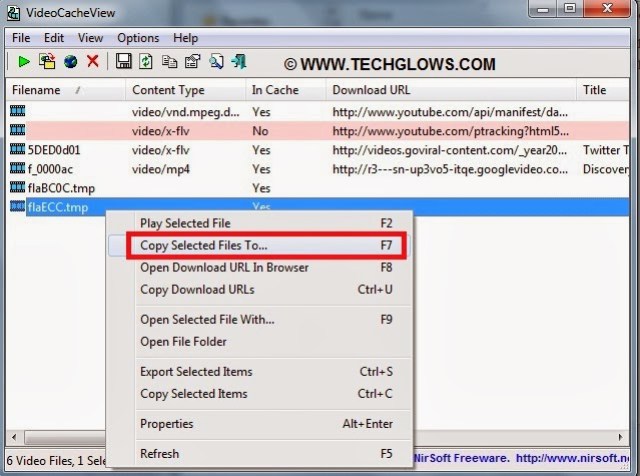Click the video/vnd.mpeg.d... content type cell
Viewport: 640px width, 476px height.
pyautogui.click(x=185, y=112)
